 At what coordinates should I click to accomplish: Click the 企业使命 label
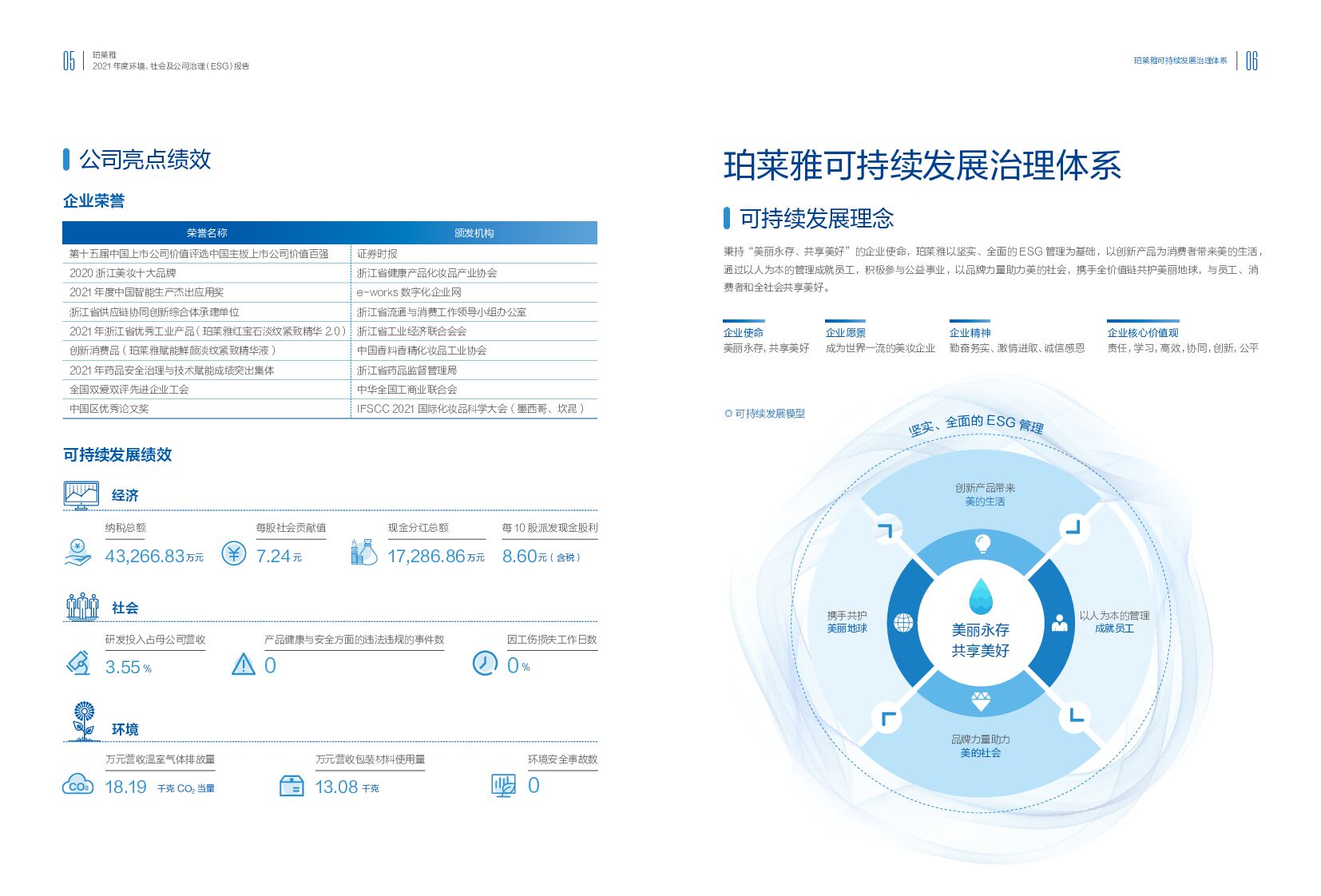[744, 333]
